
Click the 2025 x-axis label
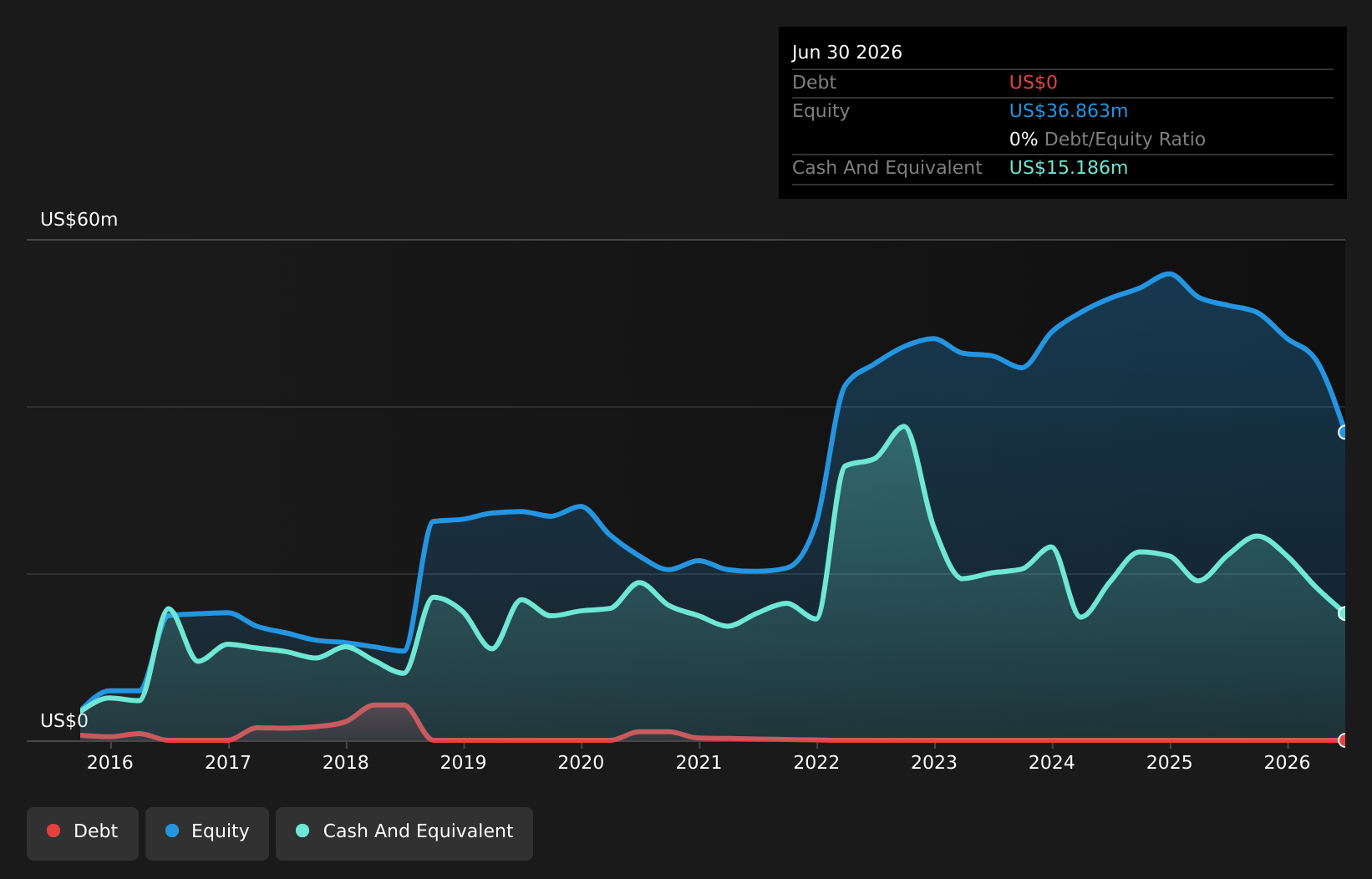(x=1170, y=762)
